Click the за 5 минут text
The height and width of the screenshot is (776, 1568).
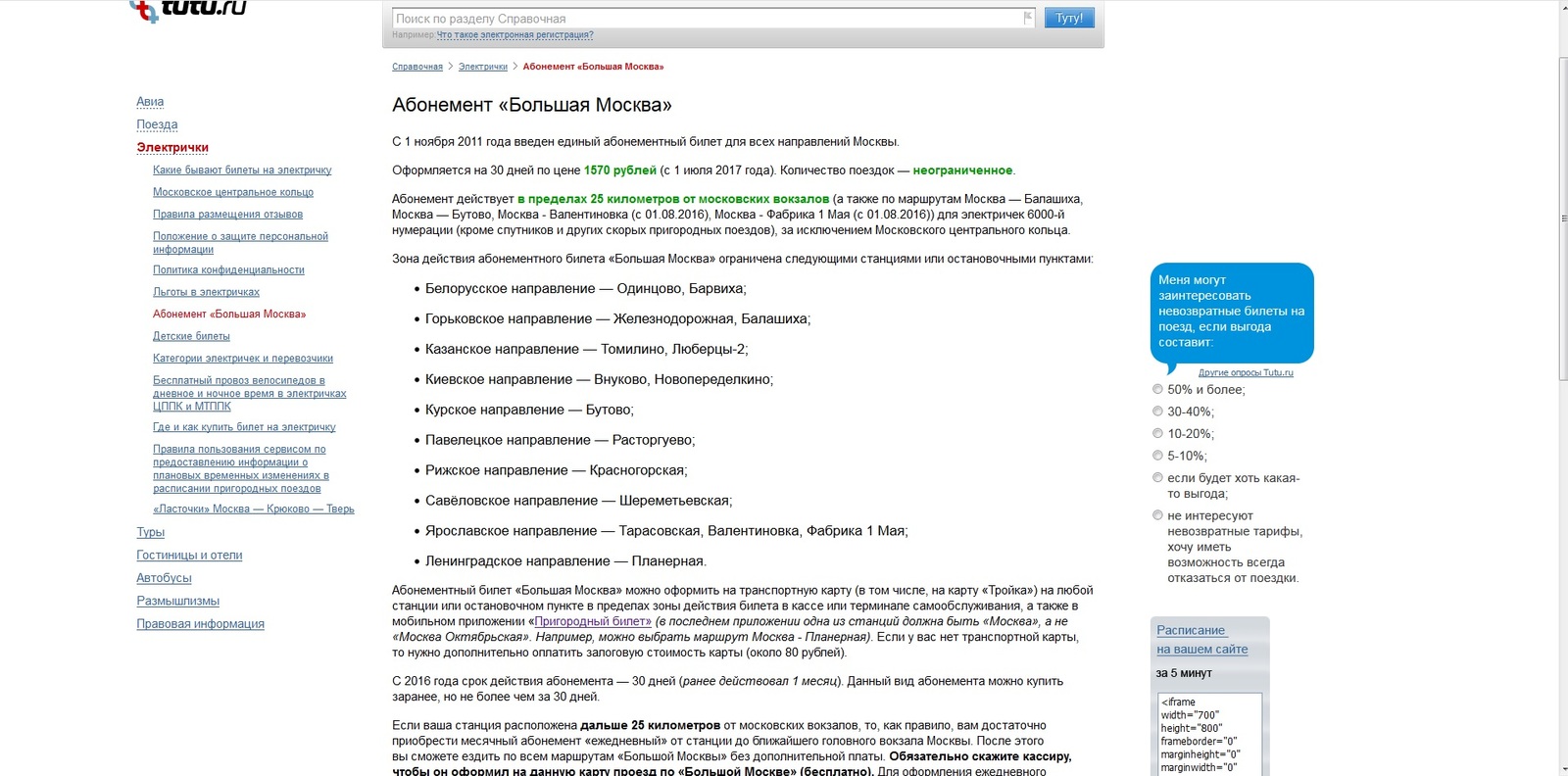pos(1184,673)
